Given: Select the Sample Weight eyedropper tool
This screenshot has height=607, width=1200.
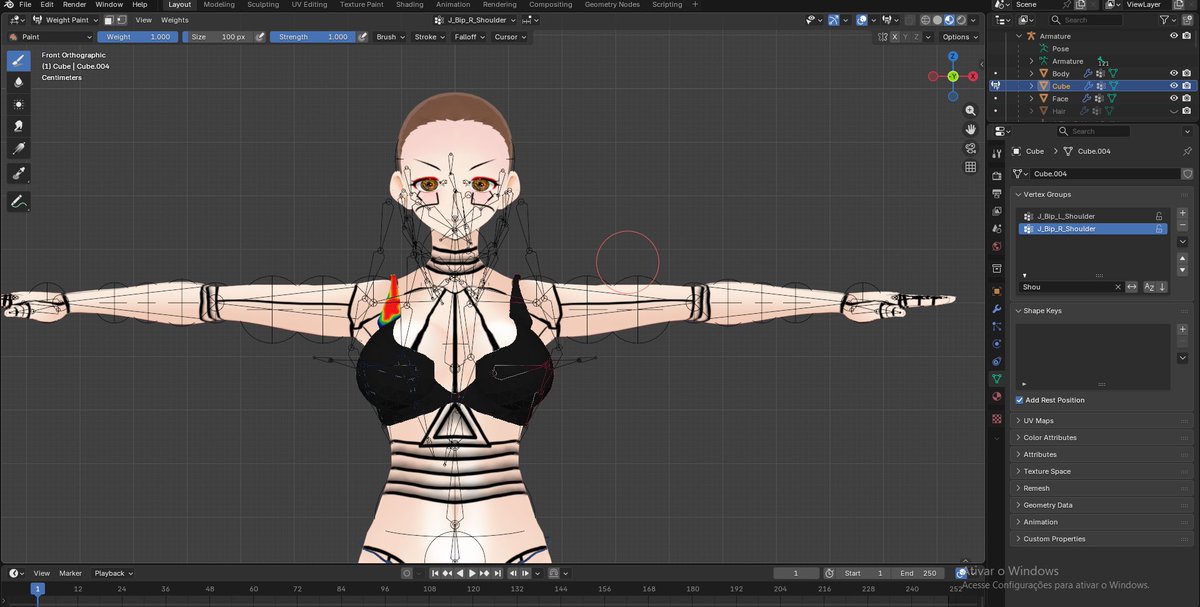Looking at the screenshot, I should 18,173.
